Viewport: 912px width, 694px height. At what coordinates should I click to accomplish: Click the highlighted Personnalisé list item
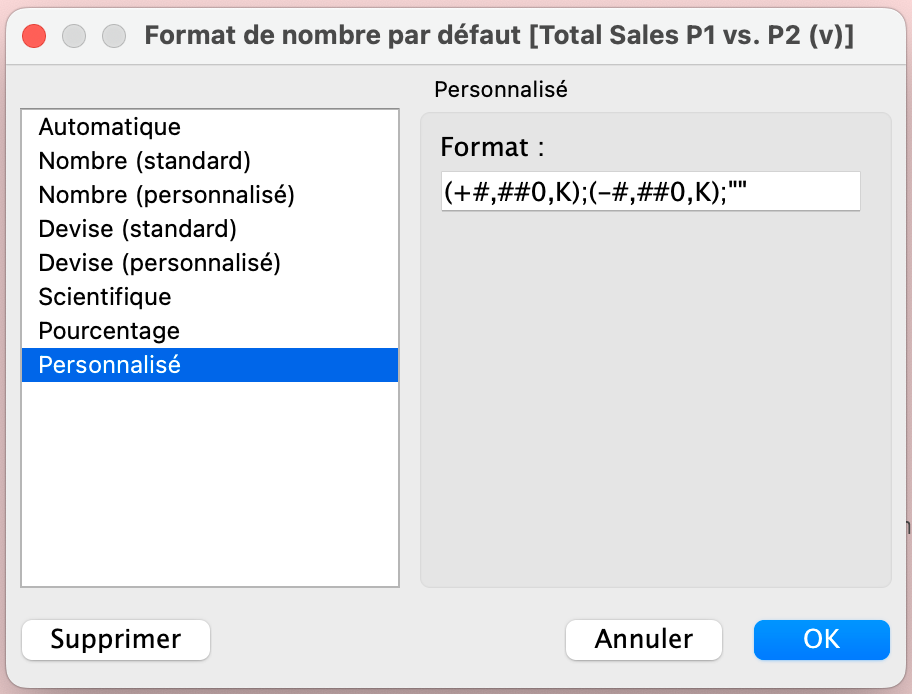209,365
